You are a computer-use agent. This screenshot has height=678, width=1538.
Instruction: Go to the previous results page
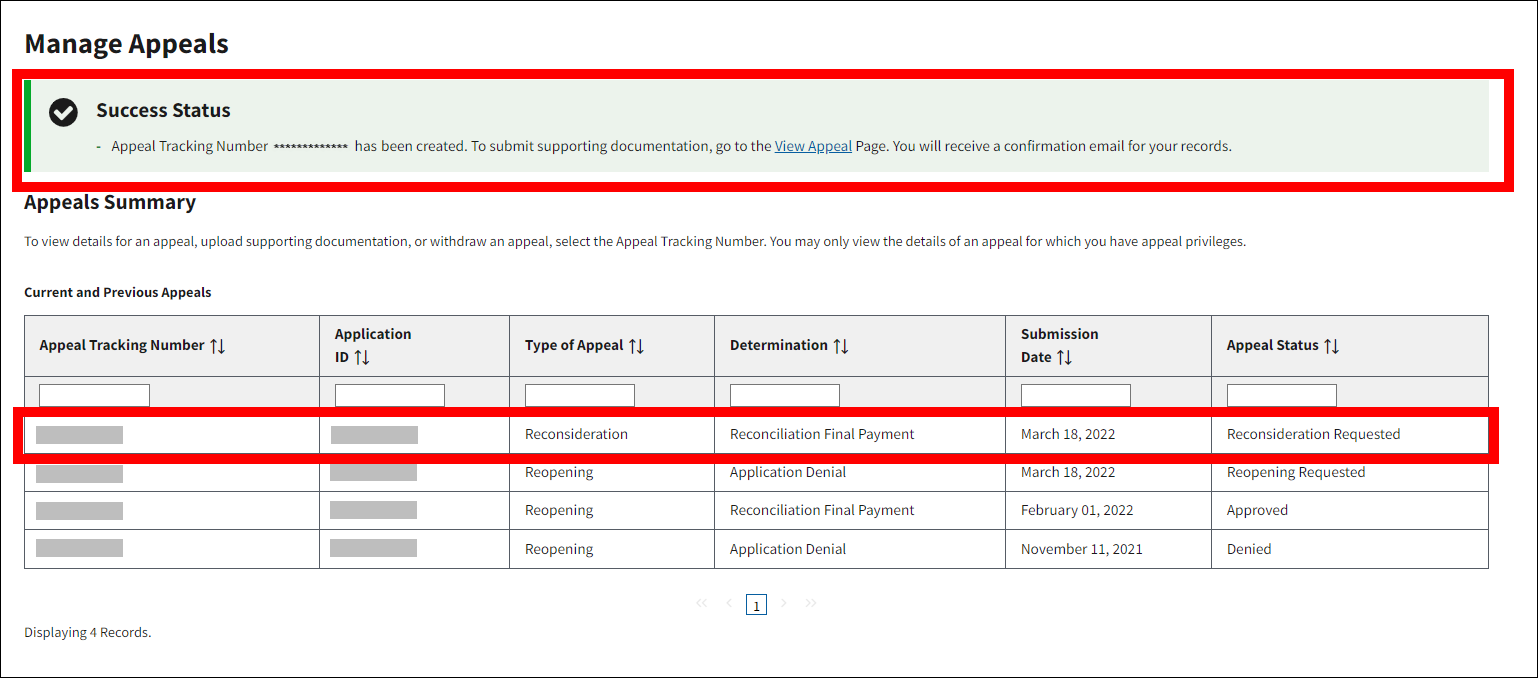tap(729, 603)
